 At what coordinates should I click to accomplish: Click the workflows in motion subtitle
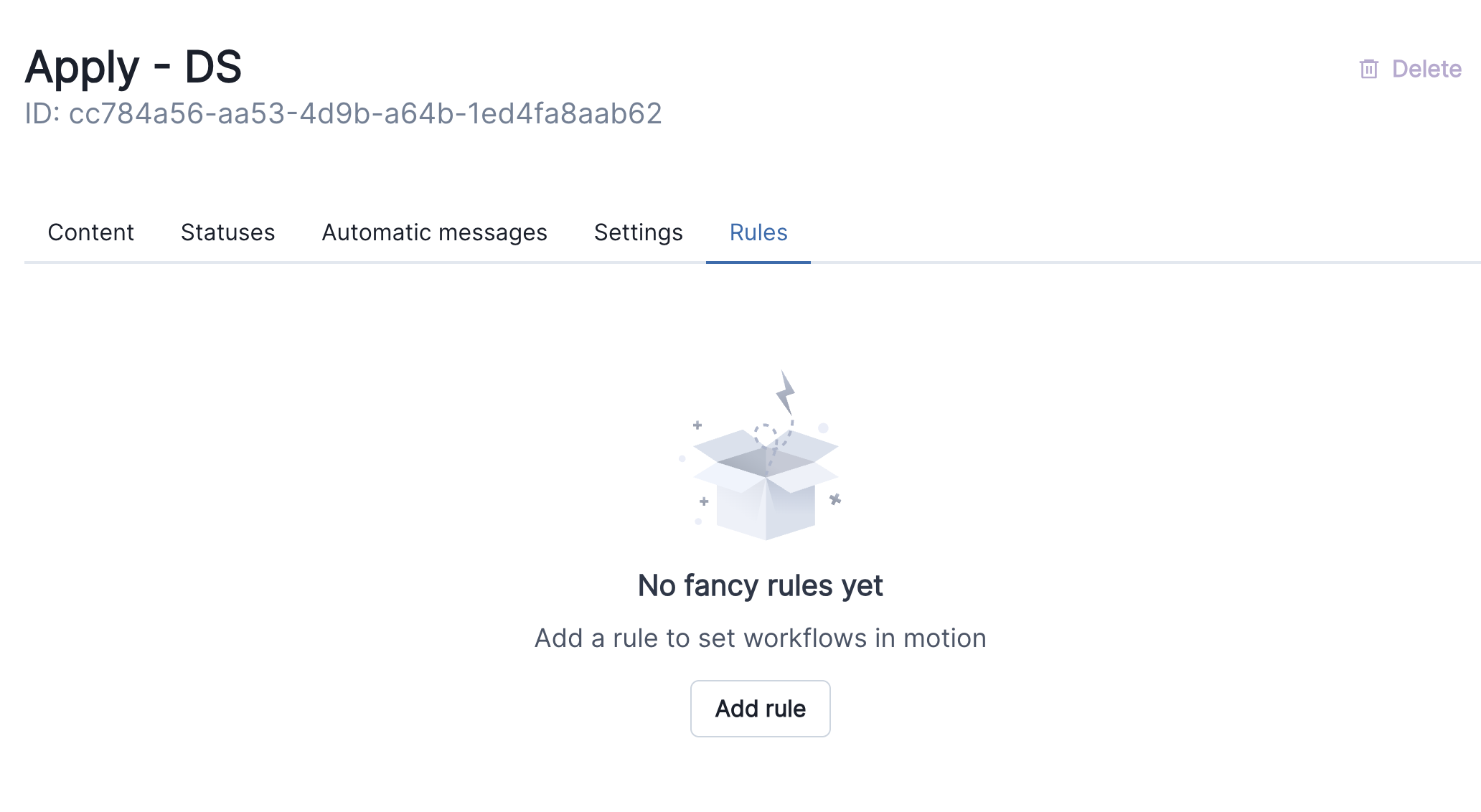761,637
